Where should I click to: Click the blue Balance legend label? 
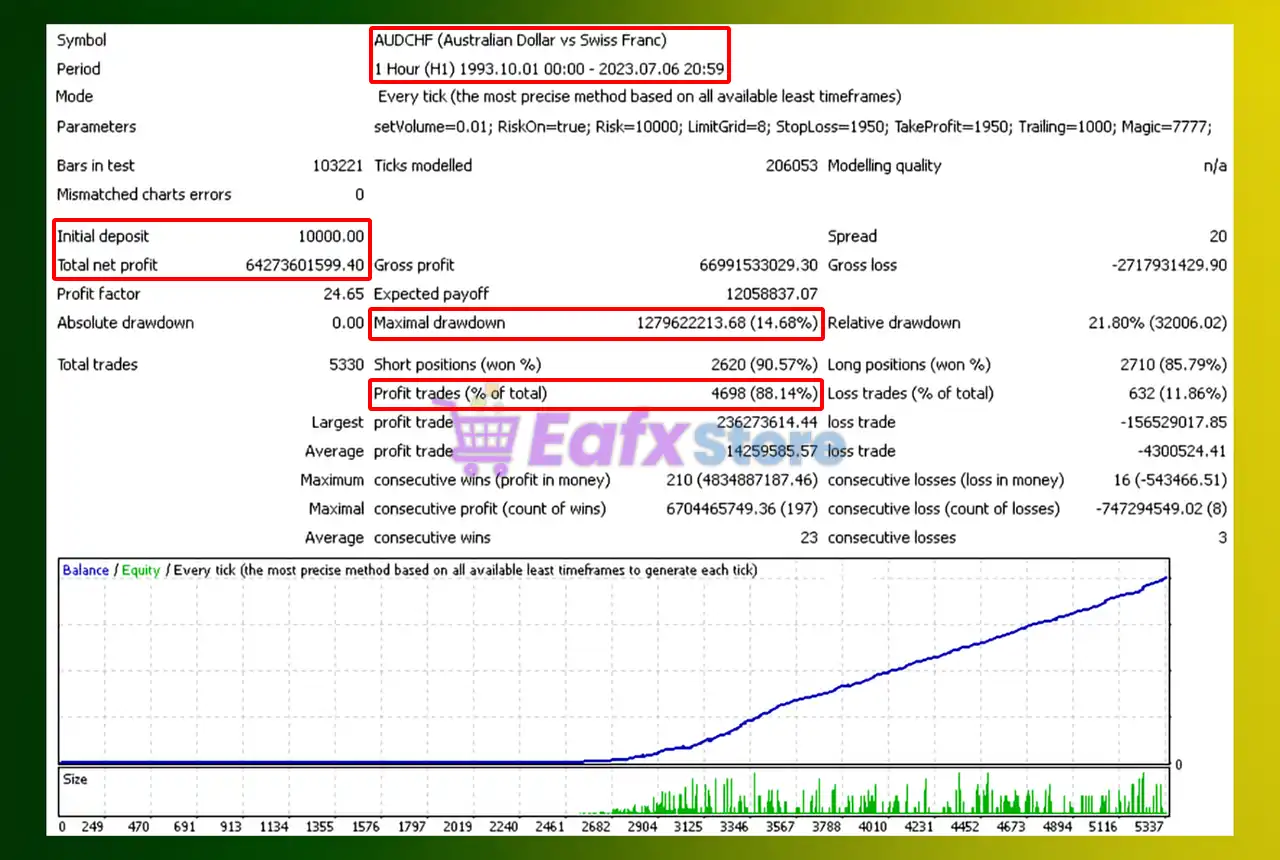click(x=85, y=570)
